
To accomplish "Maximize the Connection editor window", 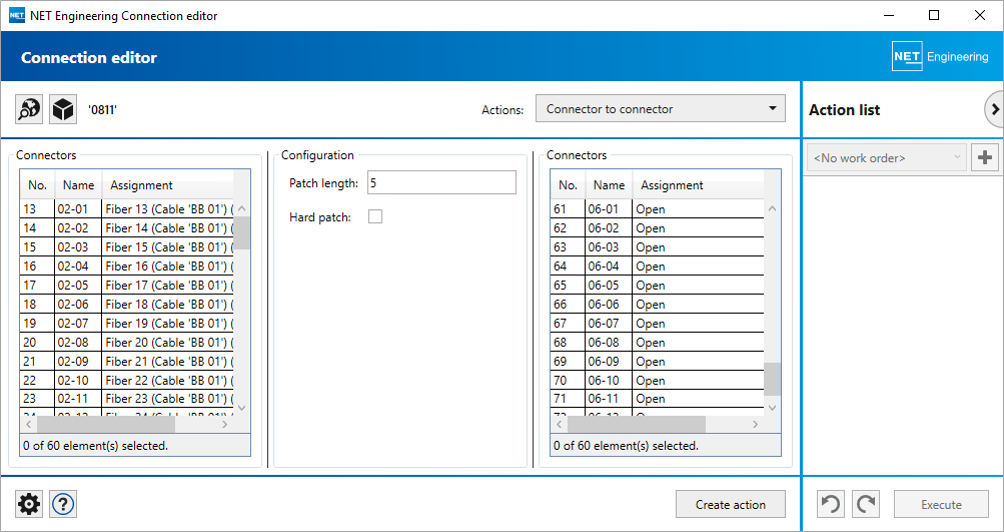I will point(934,15).
